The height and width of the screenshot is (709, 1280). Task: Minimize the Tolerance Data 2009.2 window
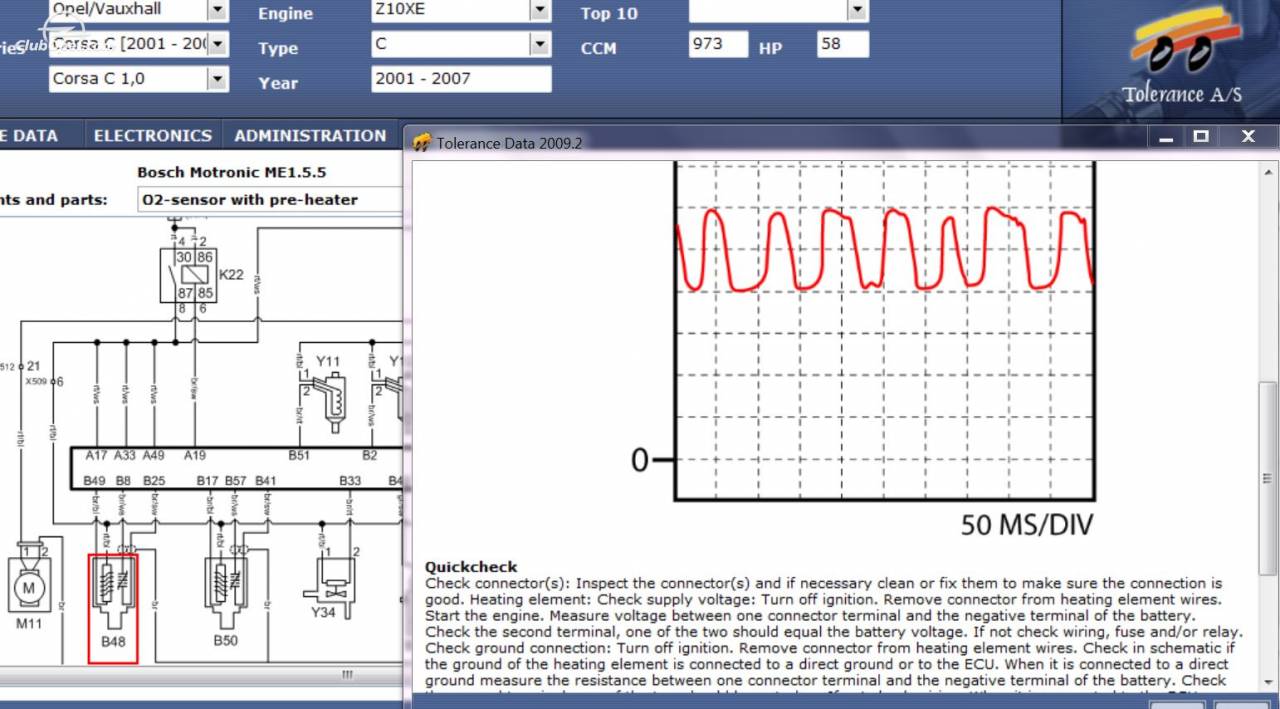click(x=1166, y=138)
